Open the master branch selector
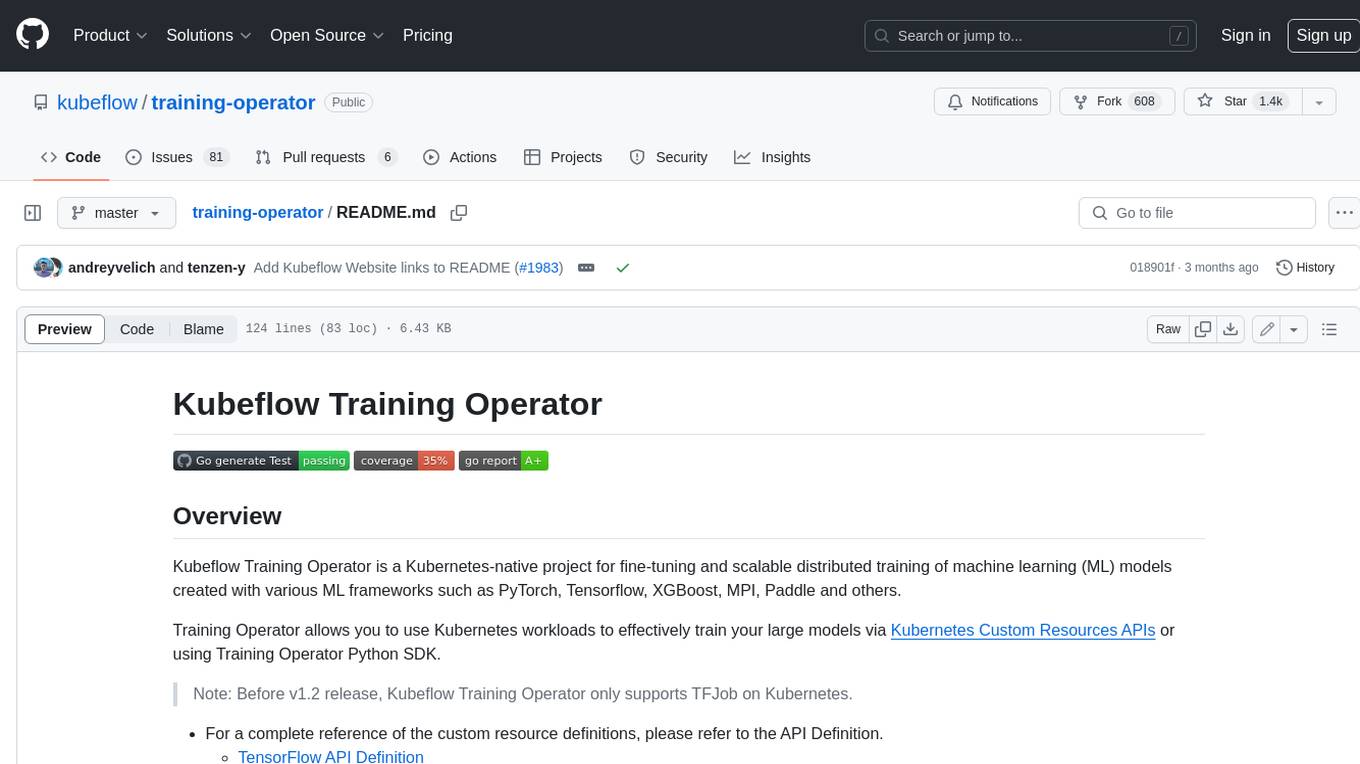 117,213
